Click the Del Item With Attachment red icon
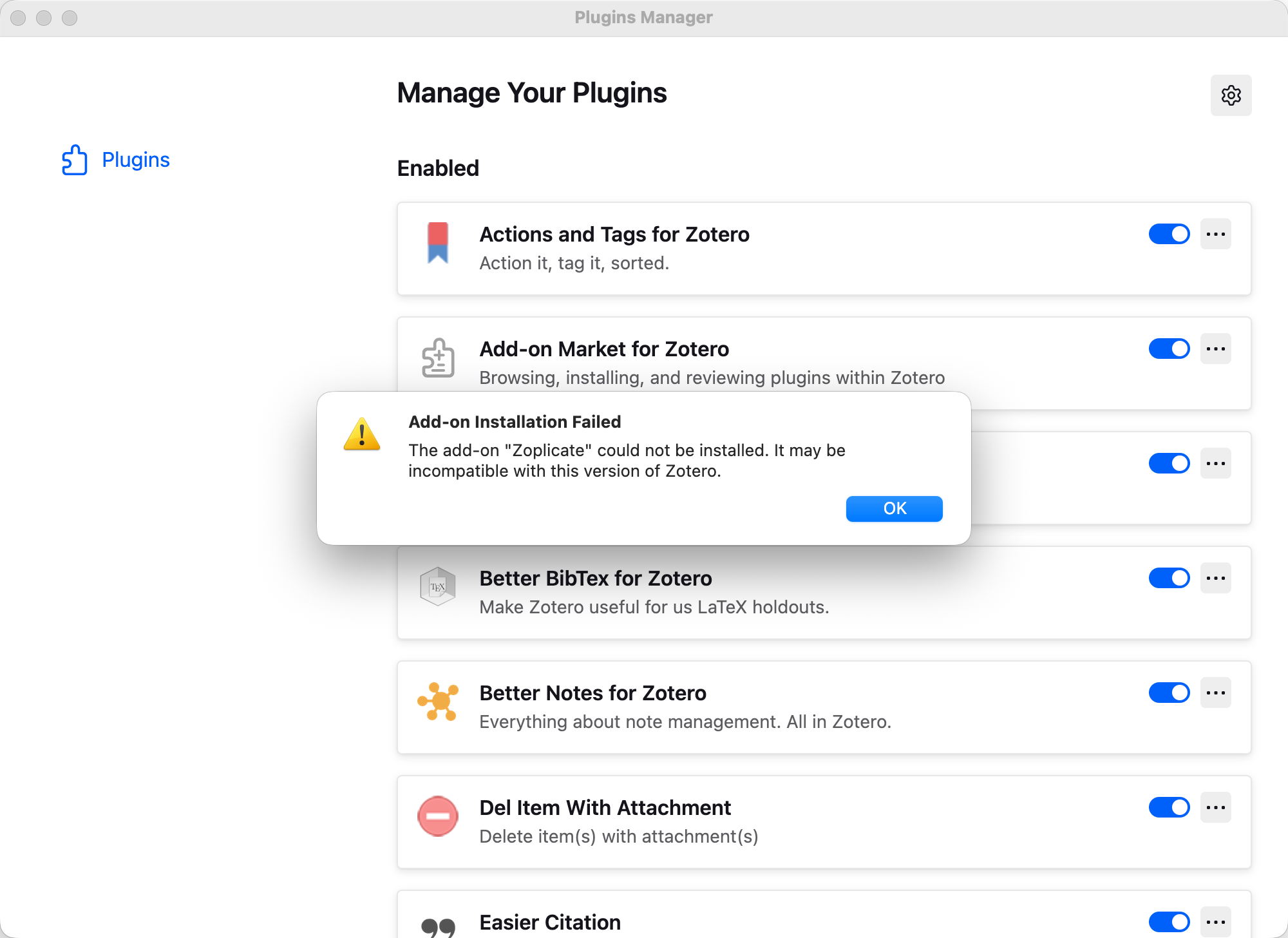 pyautogui.click(x=438, y=816)
